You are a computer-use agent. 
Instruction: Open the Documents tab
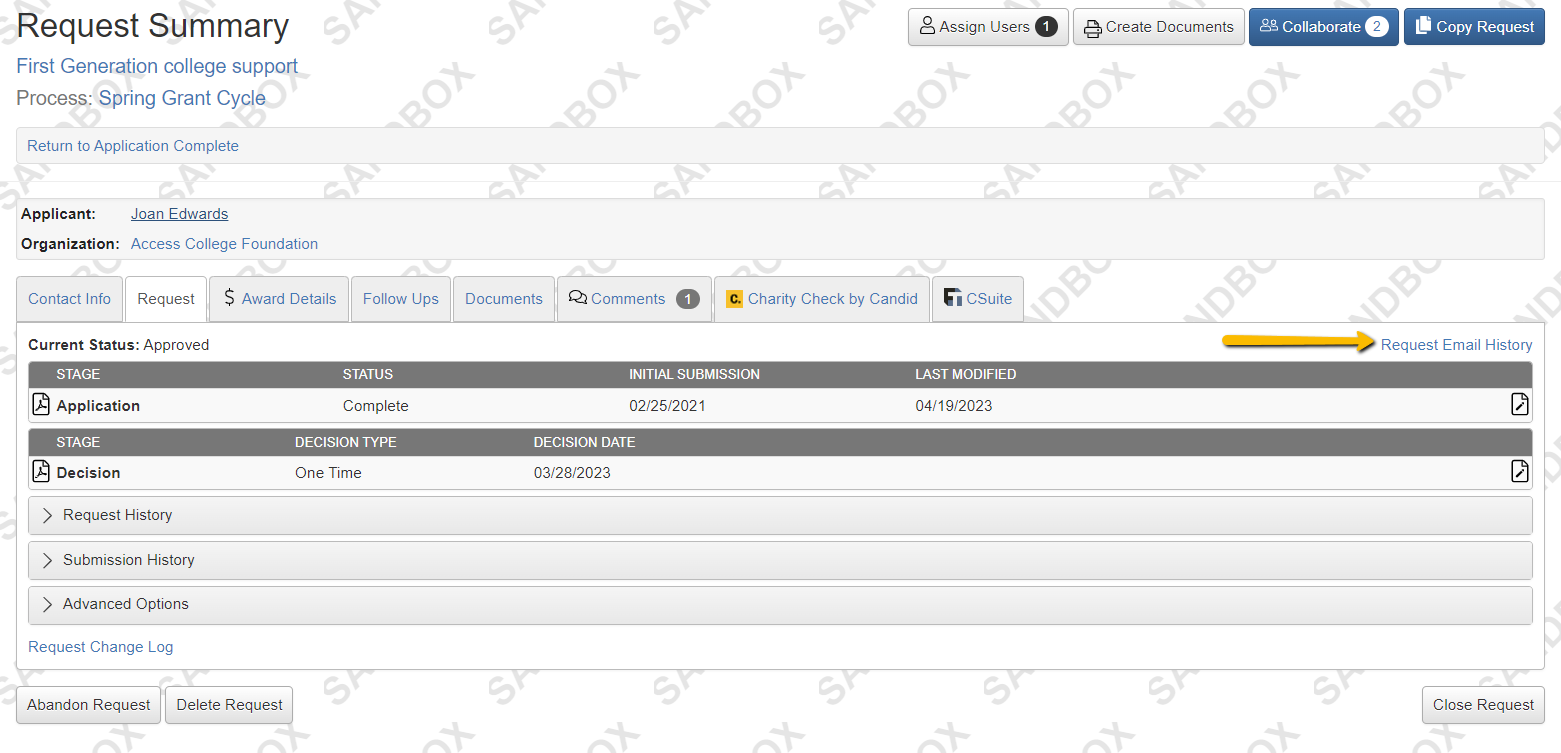coord(504,299)
